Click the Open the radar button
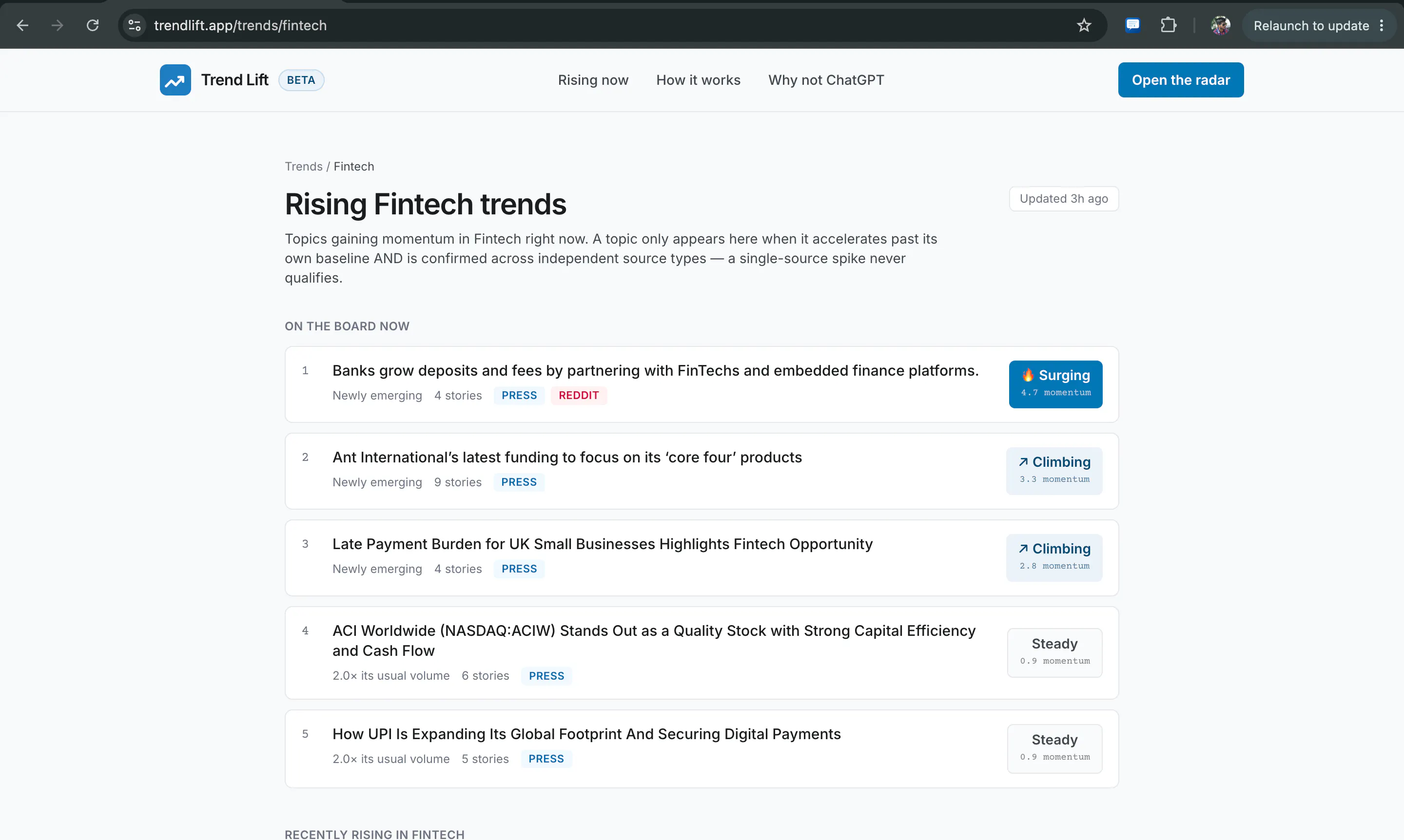Viewport: 1404px width, 840px height. [1180, 80]
